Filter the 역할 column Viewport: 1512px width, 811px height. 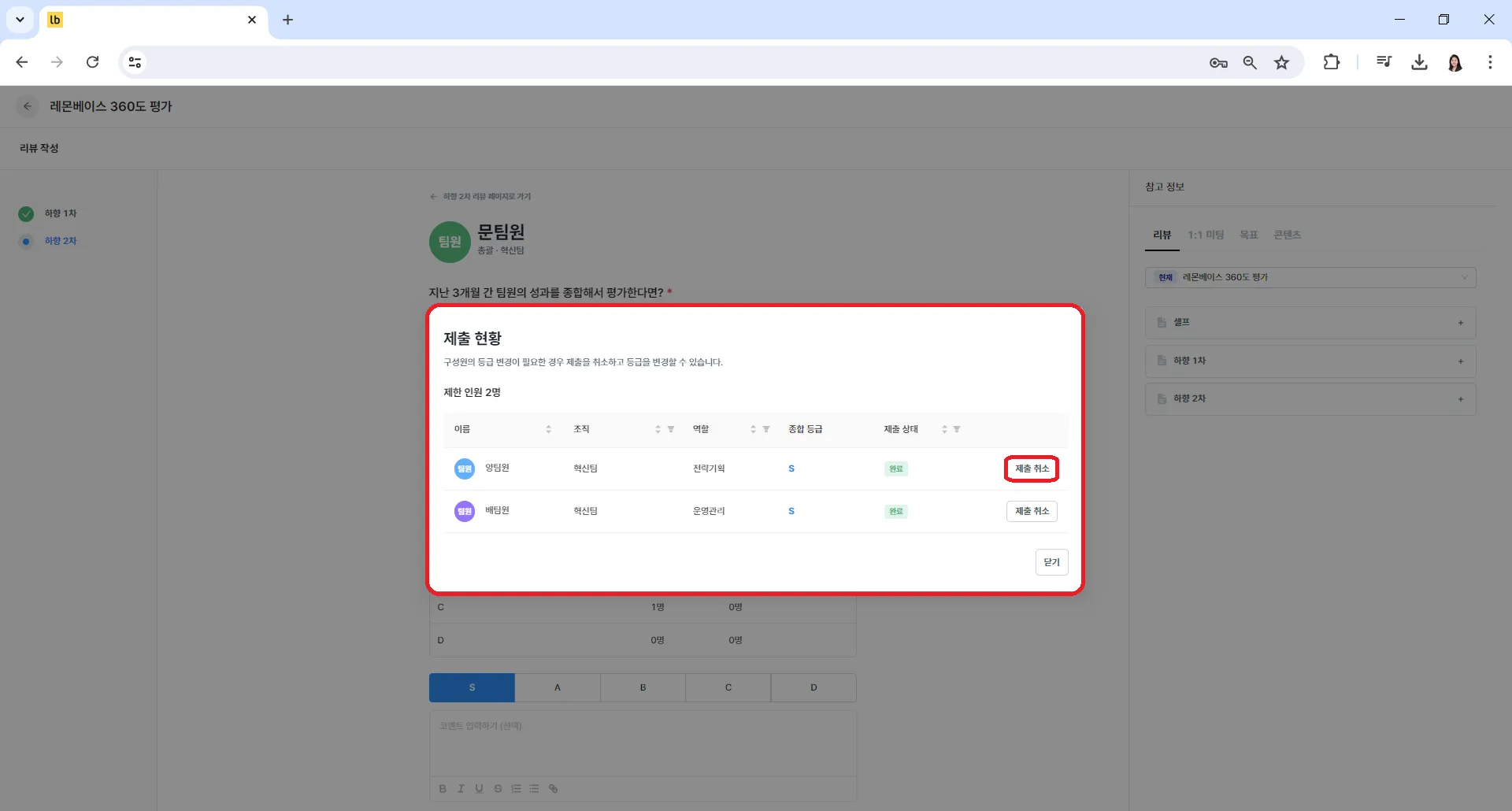pos(766,429)
